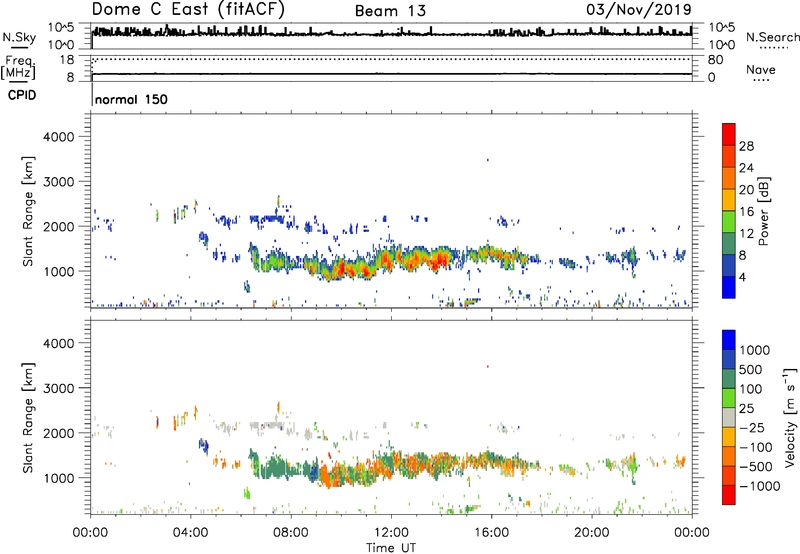
Task: Click the '16:00' time axis tick
Action: (492, 533)
